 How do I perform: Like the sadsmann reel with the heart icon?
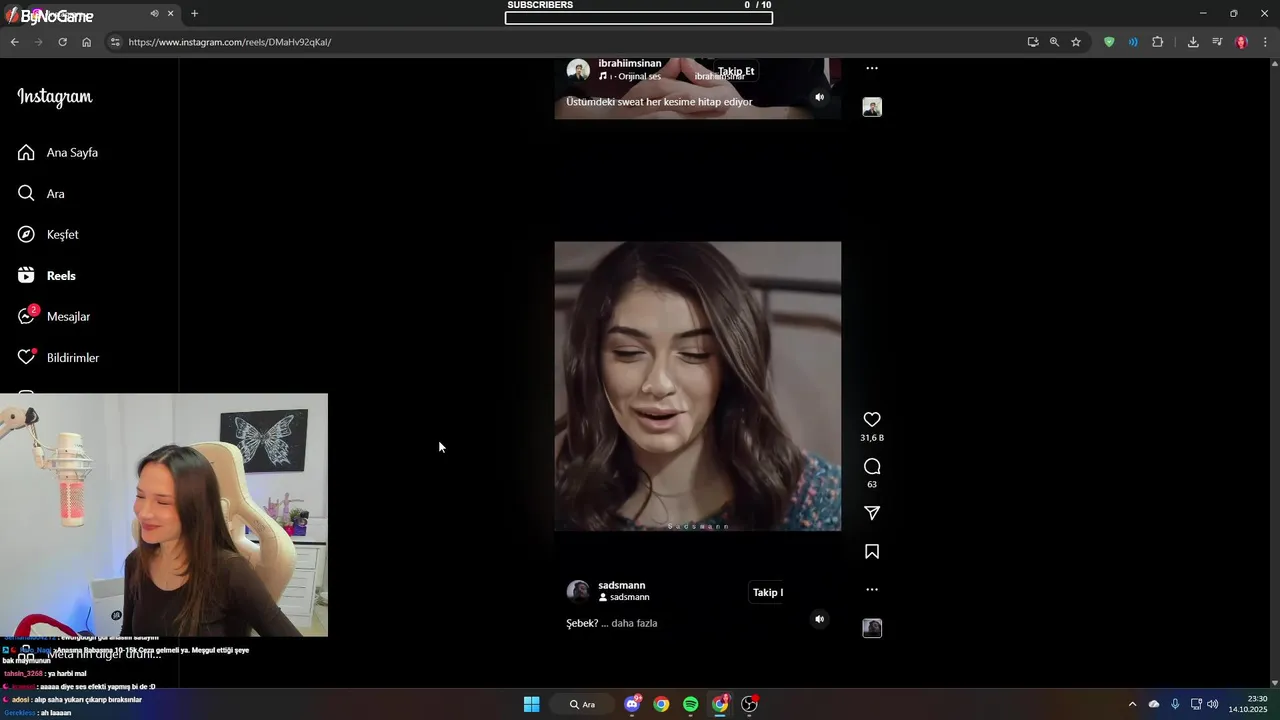(x=872, y=420)
